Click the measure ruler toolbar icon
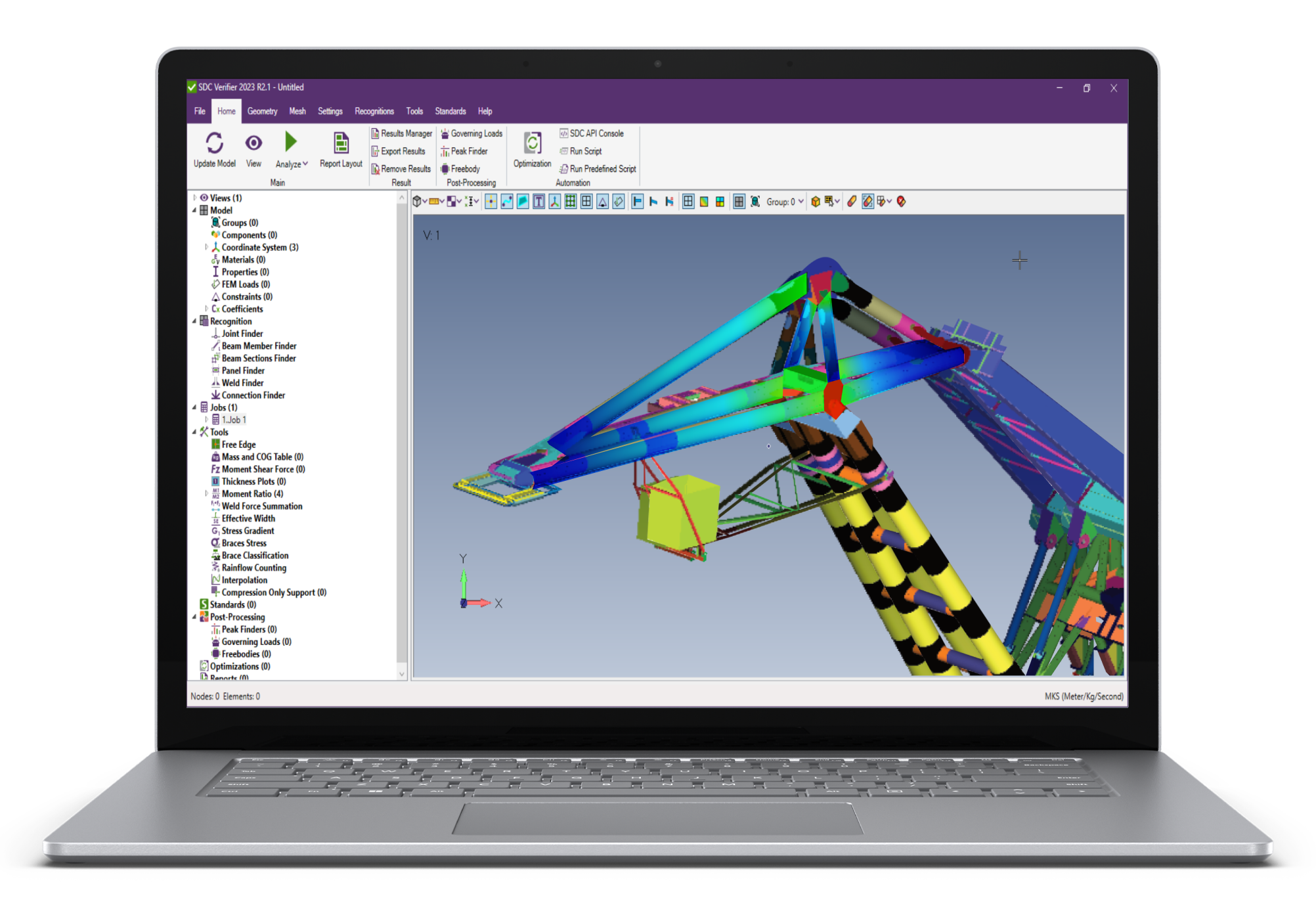Screen dimensions: 1316x917 [x=433, y=202]
